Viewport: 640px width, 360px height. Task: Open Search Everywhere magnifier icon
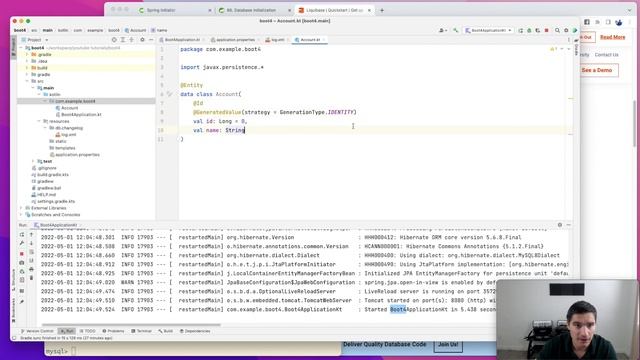557,30
